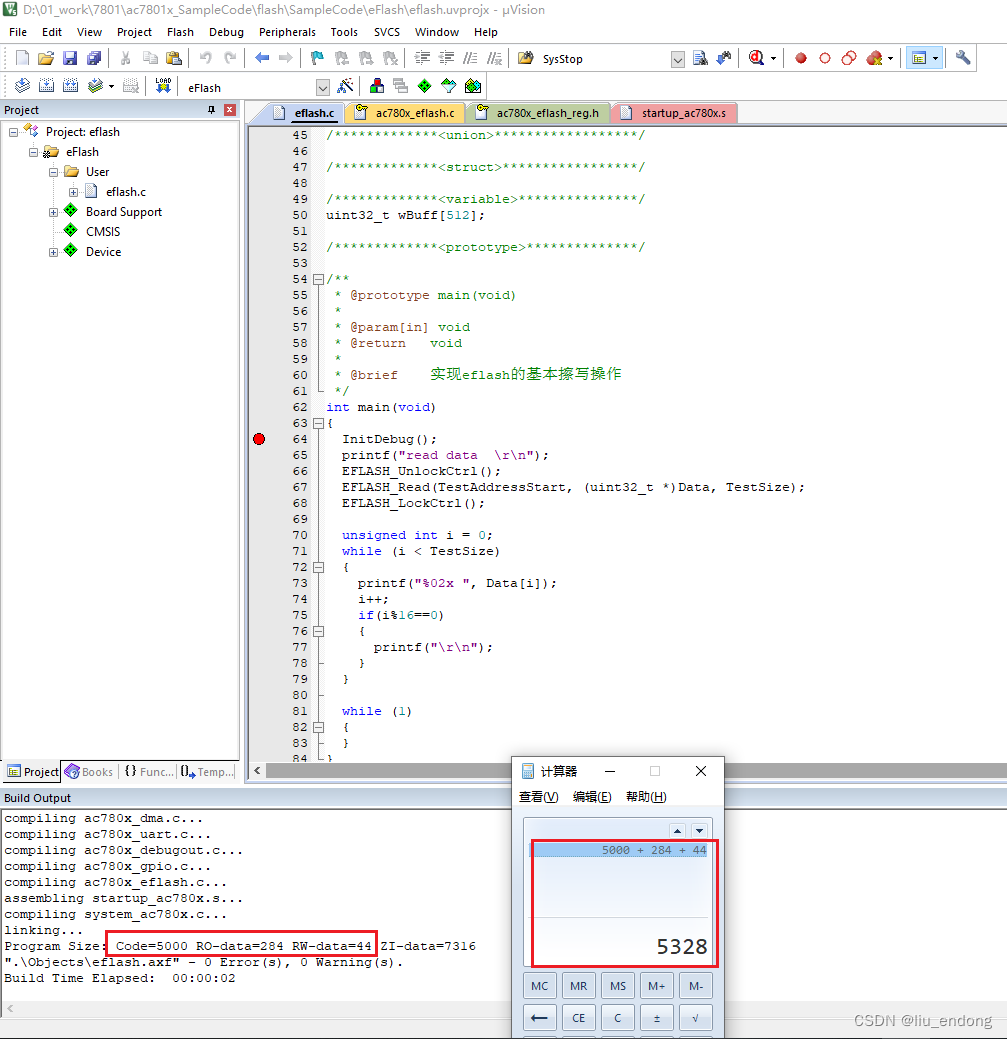Open a file with the folder icon
Image resolution: width=1007 pixels, height=1039 pixels.
click(x=46, y=58)
